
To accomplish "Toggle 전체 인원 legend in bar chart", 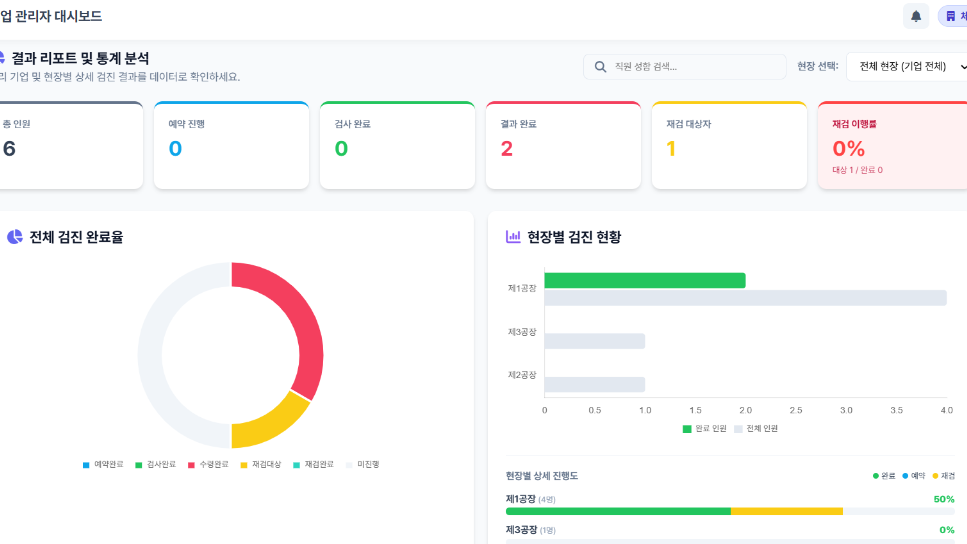I will [x=756, y=428].
